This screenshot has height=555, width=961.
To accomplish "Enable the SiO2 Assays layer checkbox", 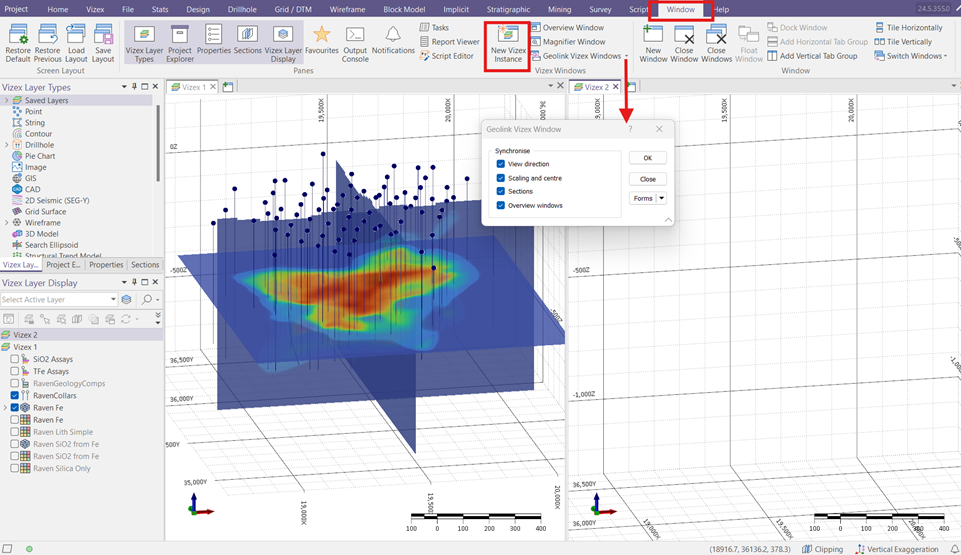I will pyautogui.click(x=14, y=359).
